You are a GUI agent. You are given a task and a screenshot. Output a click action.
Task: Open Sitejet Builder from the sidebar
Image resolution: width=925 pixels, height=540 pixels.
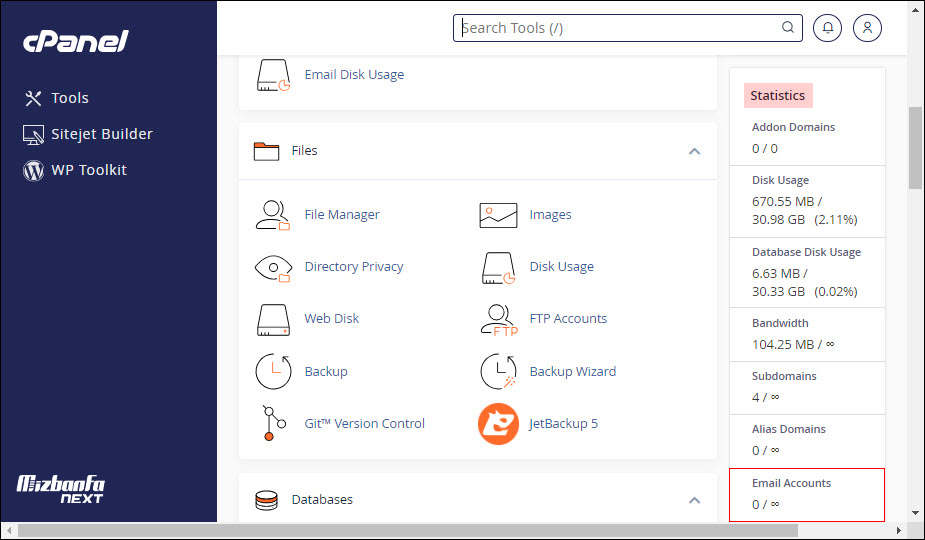(101, 134)
